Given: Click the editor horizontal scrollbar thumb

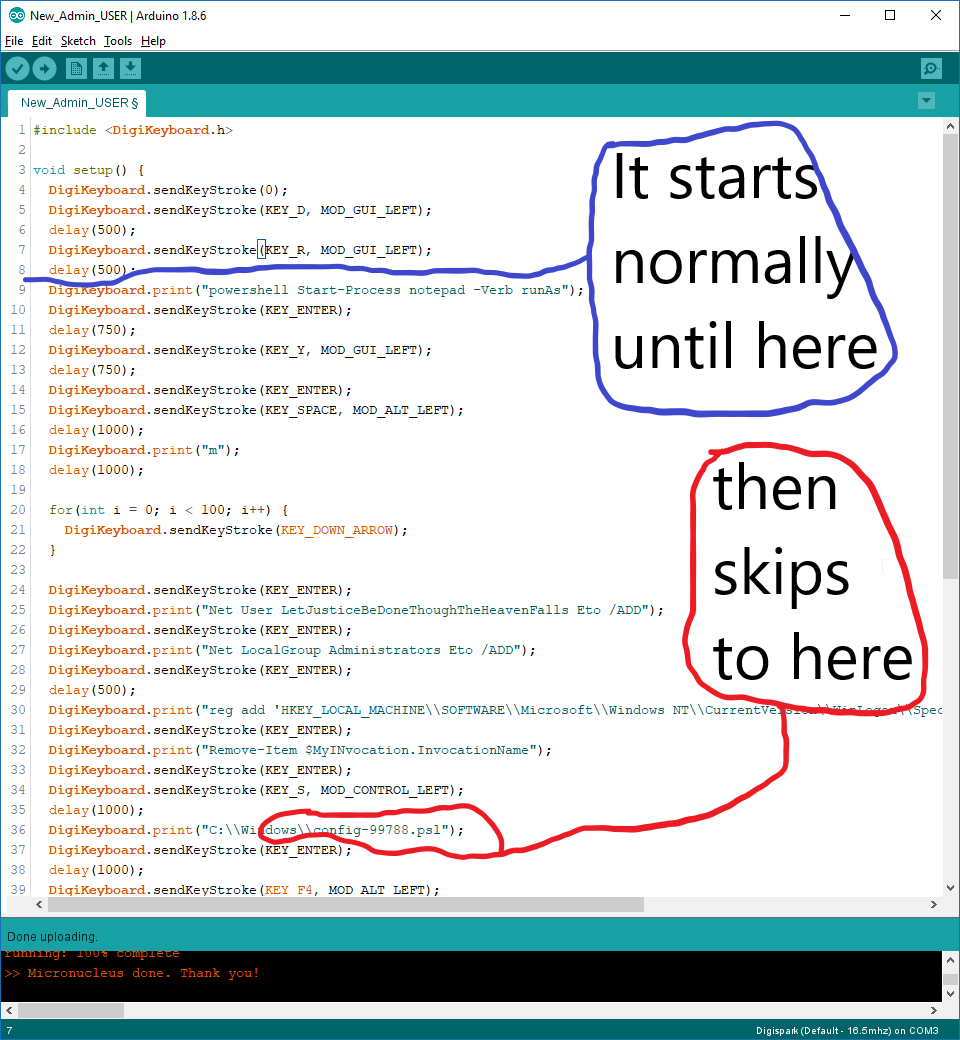Looking at the screenshot, I should click(346, 904).
